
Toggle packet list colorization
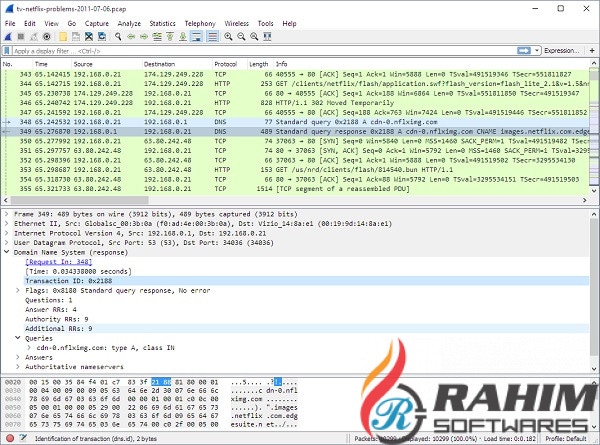click(x=212, y=37)
